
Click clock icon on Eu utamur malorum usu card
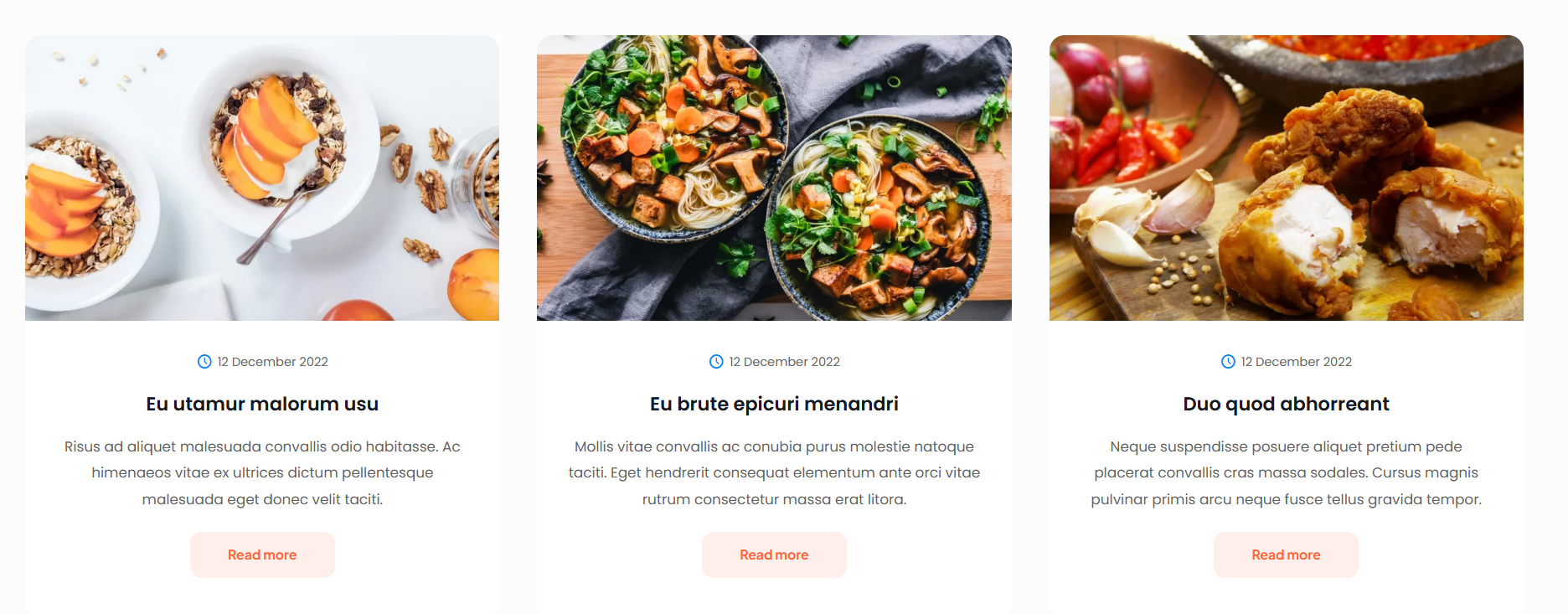point(204,362)
